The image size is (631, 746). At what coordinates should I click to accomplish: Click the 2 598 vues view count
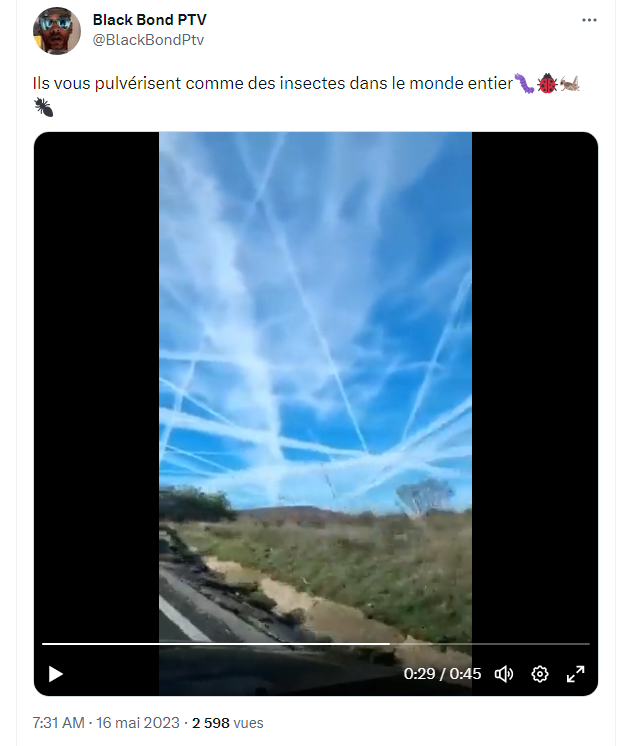[227, 723]
